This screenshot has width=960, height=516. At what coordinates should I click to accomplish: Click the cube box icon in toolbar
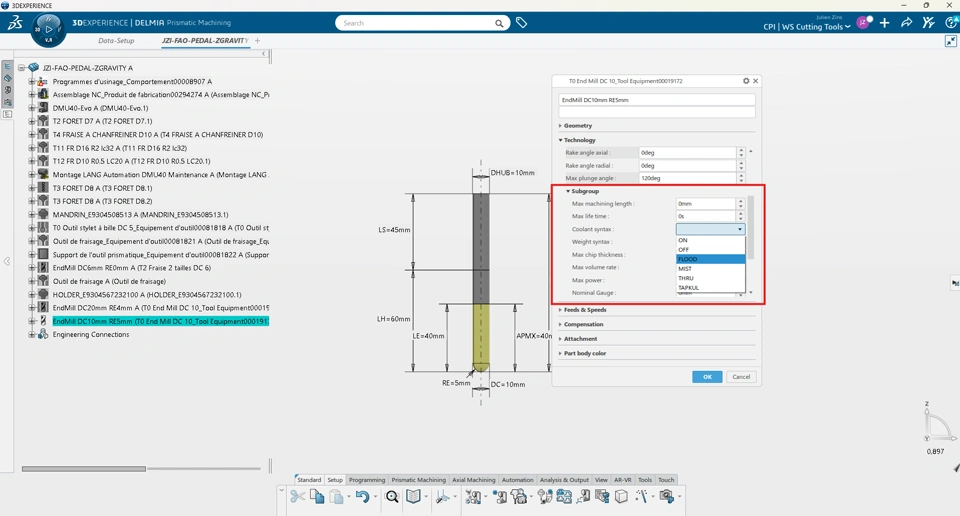pyautogui.click(x=621, y=496)
